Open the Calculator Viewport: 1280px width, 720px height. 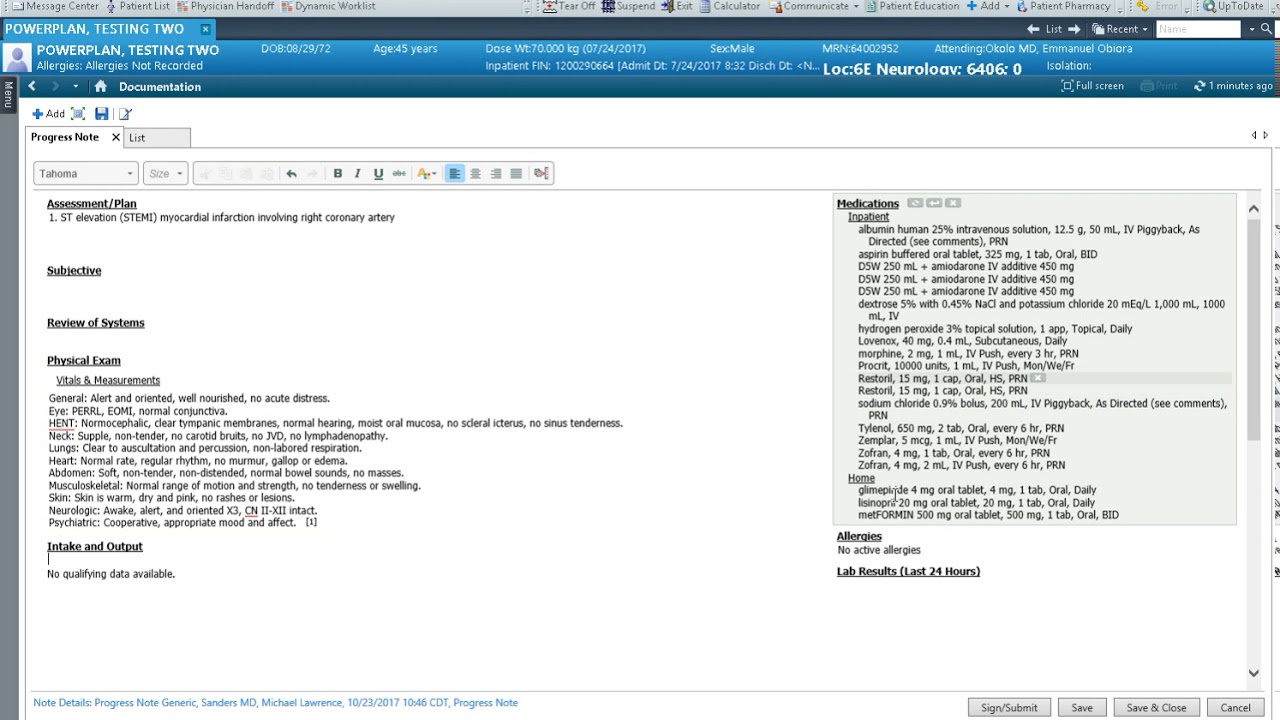(729, 6)
